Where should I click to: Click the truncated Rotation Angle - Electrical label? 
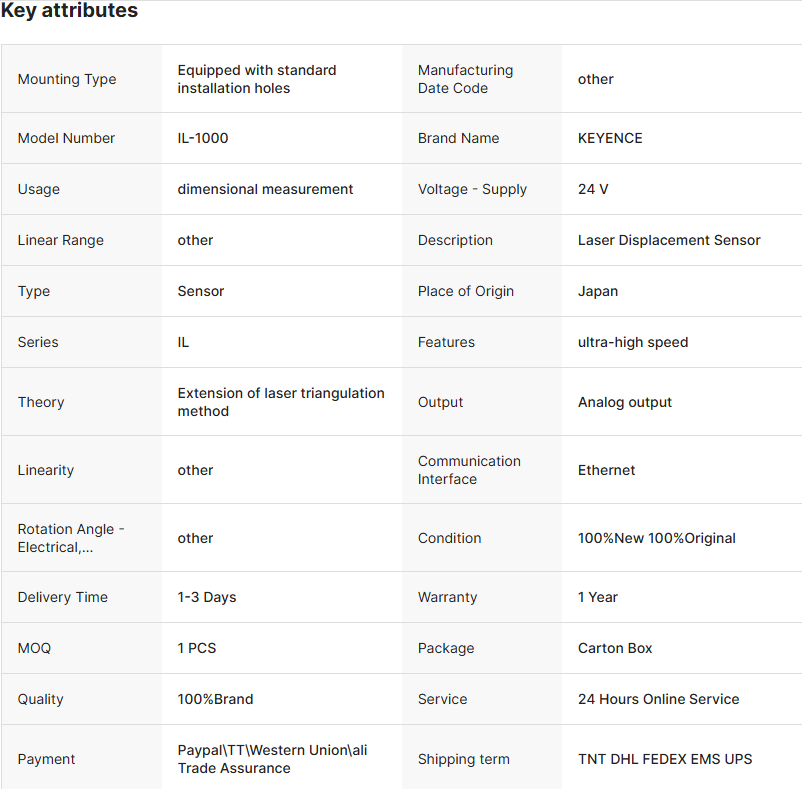point(71,538)
